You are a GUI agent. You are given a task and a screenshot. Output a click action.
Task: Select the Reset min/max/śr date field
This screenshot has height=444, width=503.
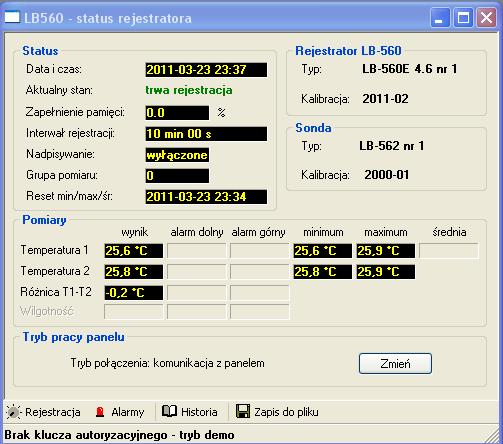(x=206, y=197)
